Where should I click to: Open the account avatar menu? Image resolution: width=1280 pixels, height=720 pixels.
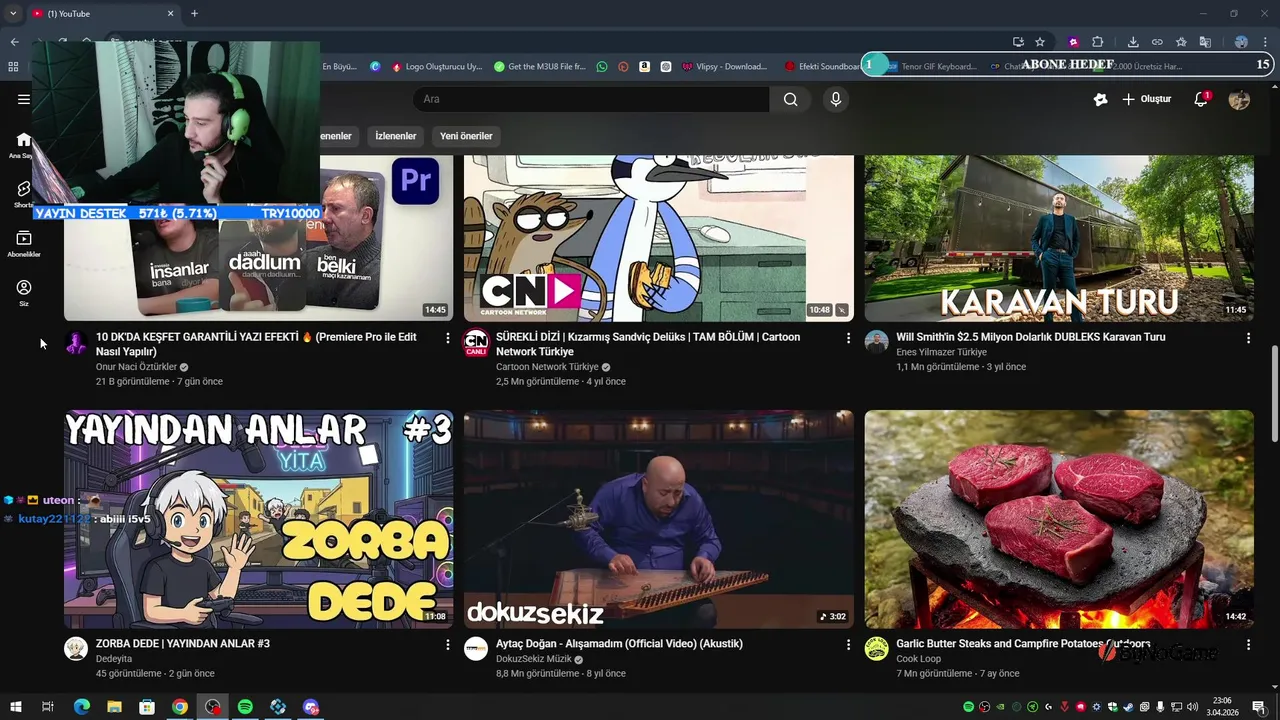click(1239, 99)
